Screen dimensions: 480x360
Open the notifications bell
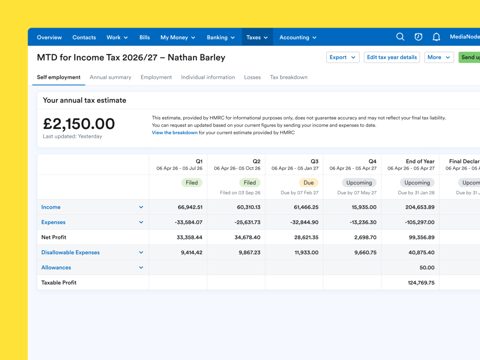click(436, 37)
